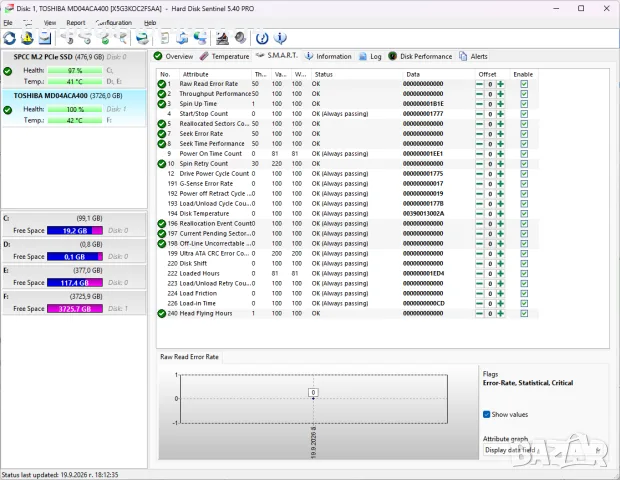
Task: Switch to the Temperature tab
Action: 225,57
